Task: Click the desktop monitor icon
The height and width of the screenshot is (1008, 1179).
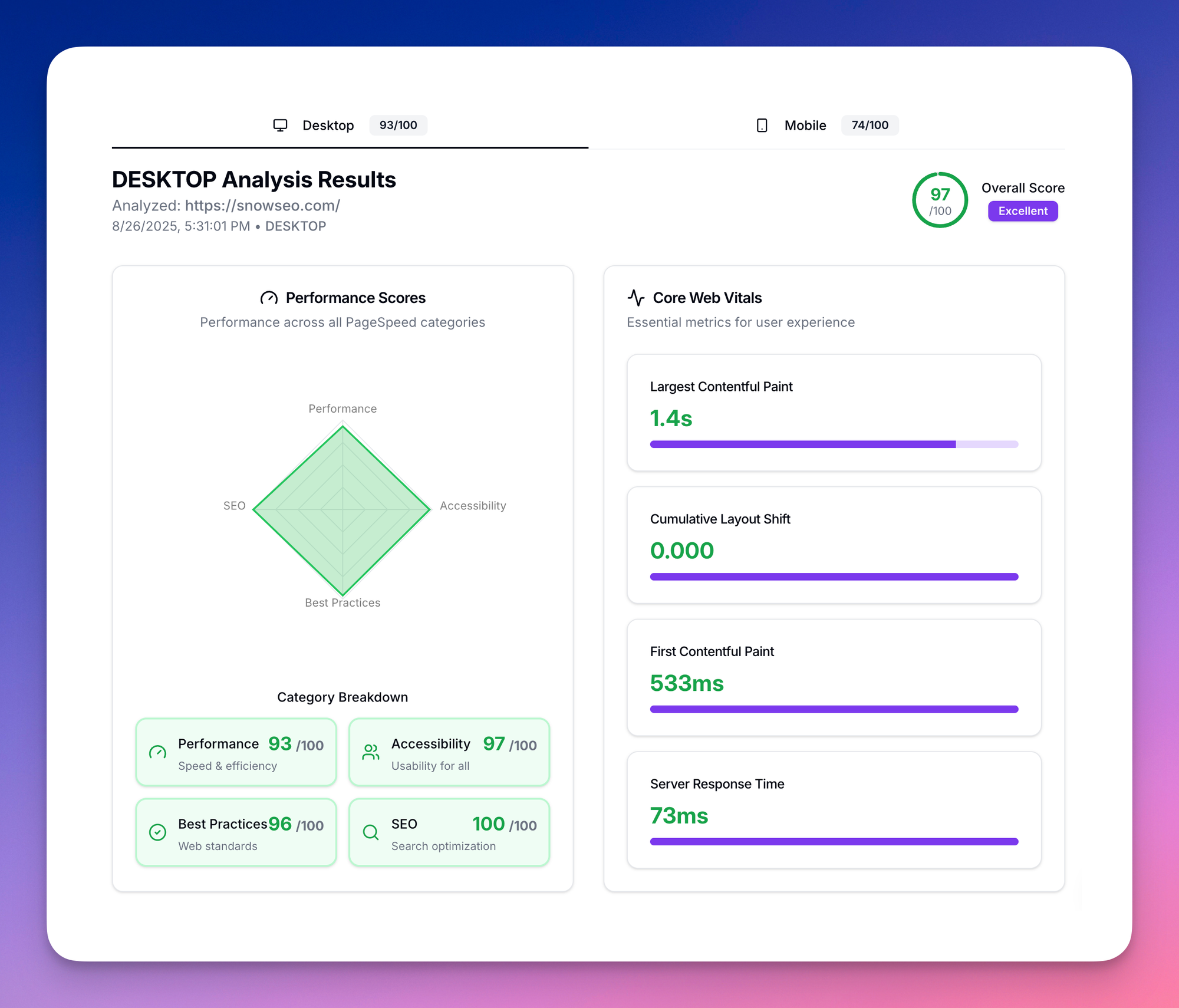Action: click(280, 125)
